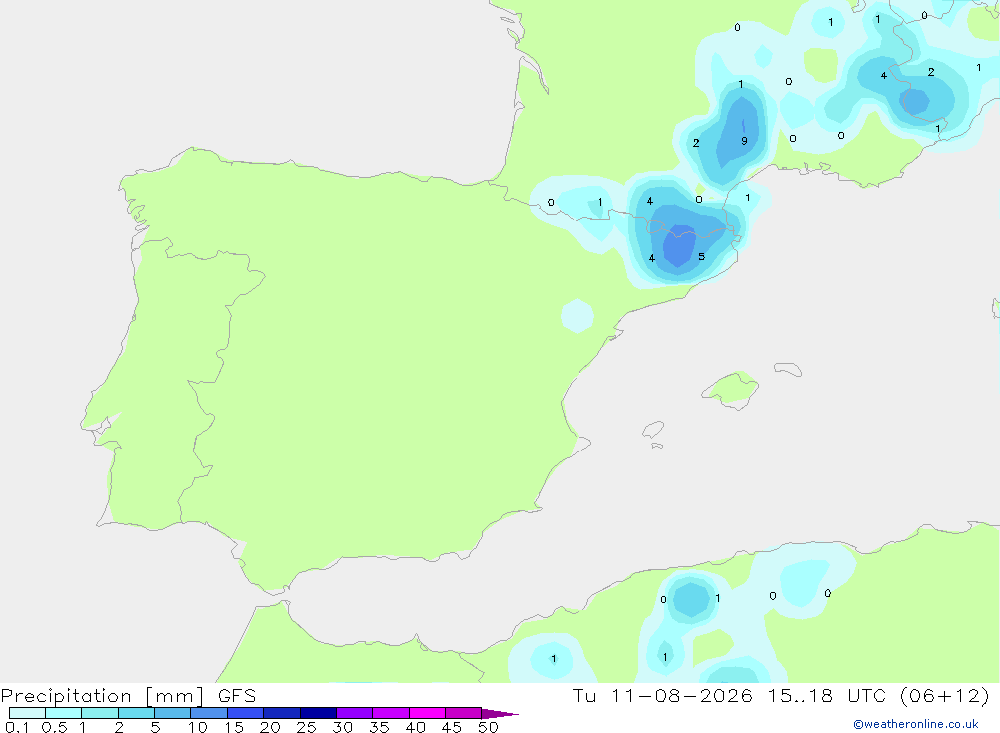Select the 'Tu 11-08-2026 15..18 UTC (06+12)' timestamp
Viewport: 1000px width, 733px height.
[781, 695]
